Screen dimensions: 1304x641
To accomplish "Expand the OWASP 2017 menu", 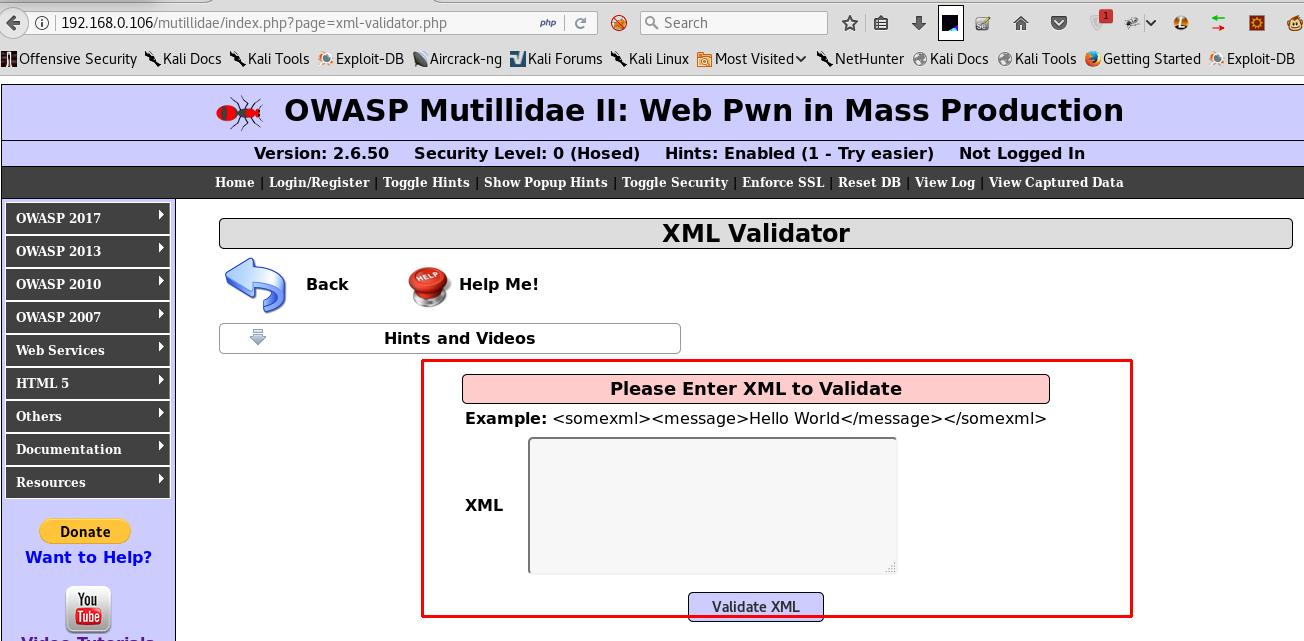I will click(x=88, y=218).
